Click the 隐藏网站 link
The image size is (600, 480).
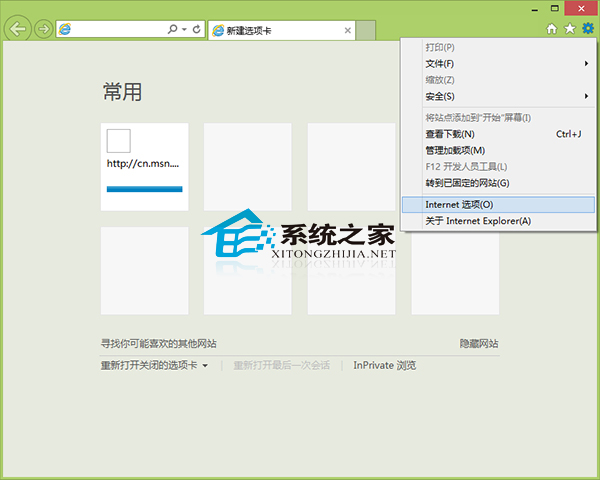point(479,344)
